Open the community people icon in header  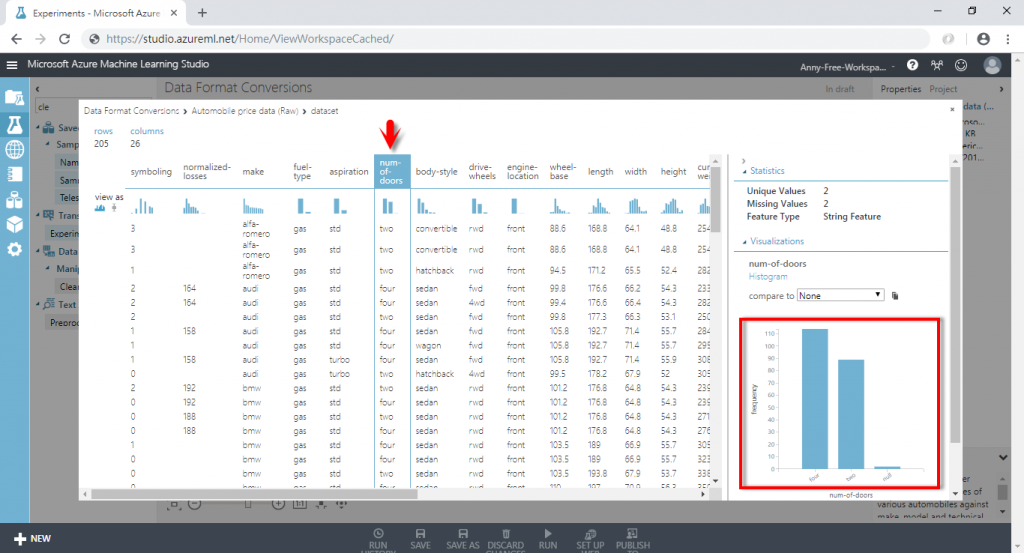(937, 65)
